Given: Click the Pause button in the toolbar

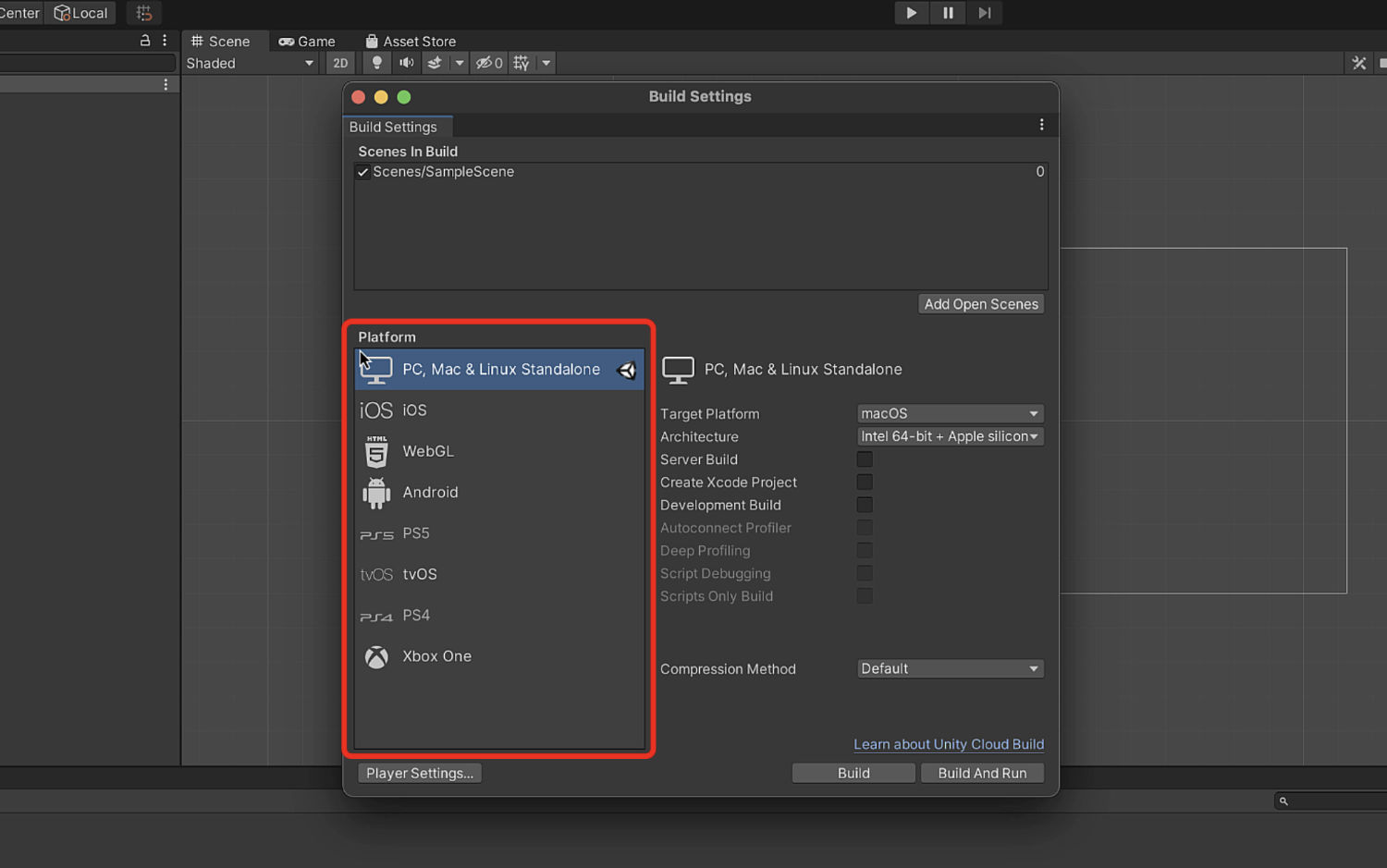Looking at the screenshot, I should (x=948, y=13).
